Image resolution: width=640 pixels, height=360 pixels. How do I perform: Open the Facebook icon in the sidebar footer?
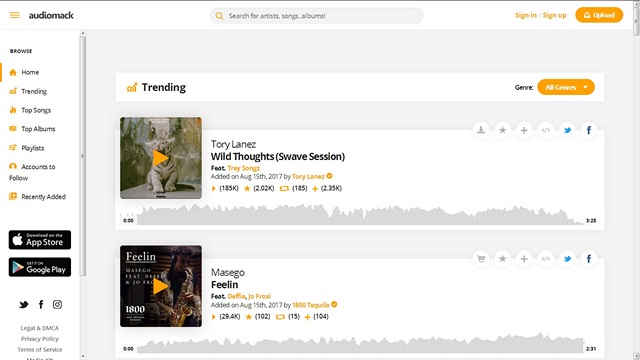click(41, 304)
